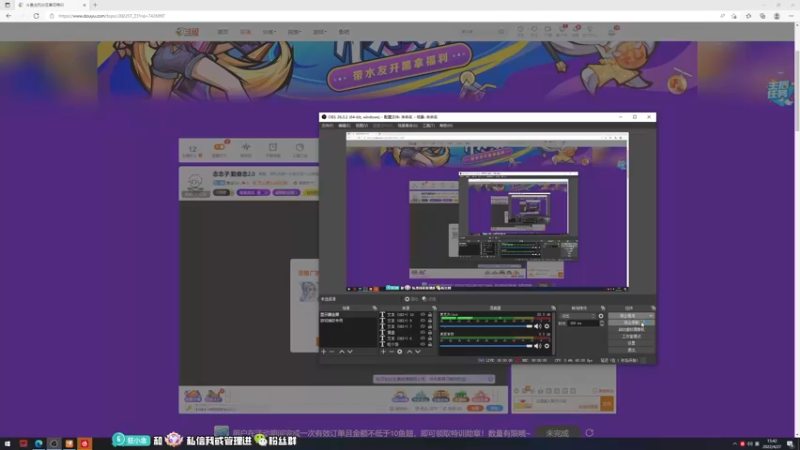This screenshot has height=450, width=800.
Task: Open Windows Start menu
Action: point(8,443)
